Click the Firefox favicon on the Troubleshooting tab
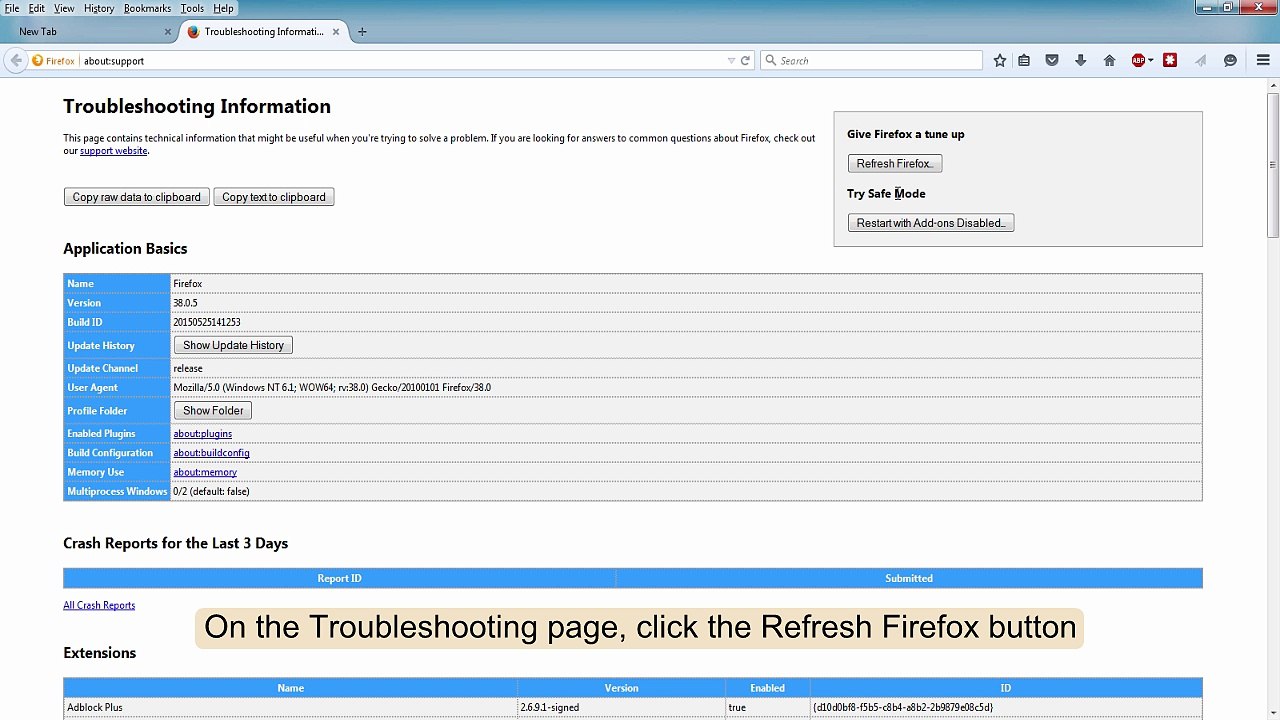 point(193,32)
